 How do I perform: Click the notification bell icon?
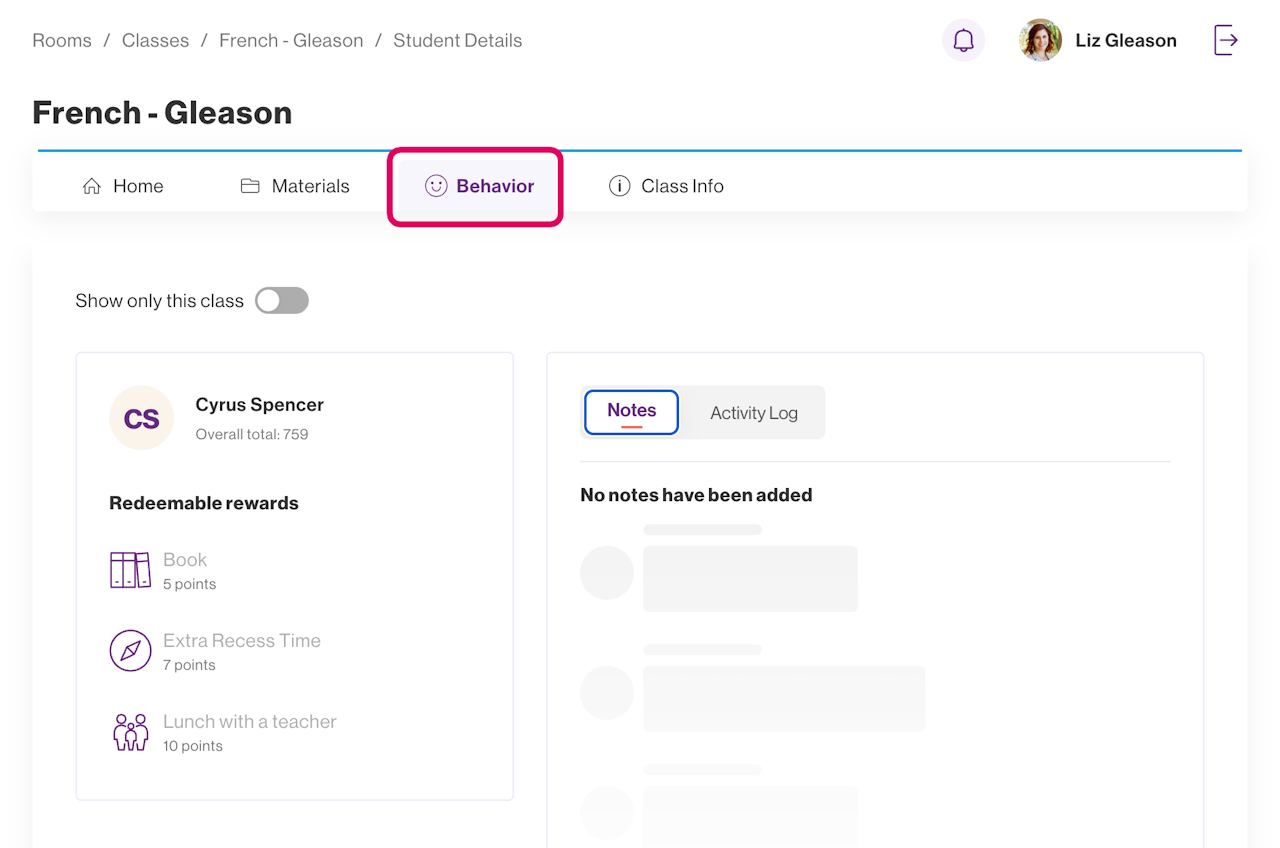click(963, 41)
